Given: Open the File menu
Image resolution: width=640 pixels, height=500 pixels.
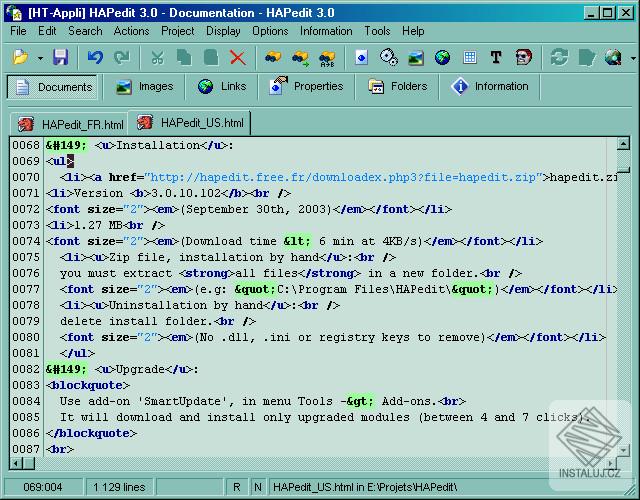Looking at the screenshot, I should pyautogui.click(x=18, y=31).
